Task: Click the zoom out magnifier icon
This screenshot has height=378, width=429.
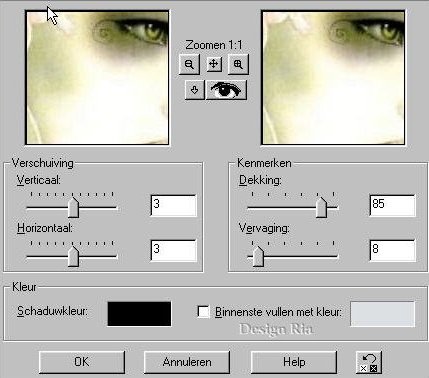Action: [x=189, y=64]
